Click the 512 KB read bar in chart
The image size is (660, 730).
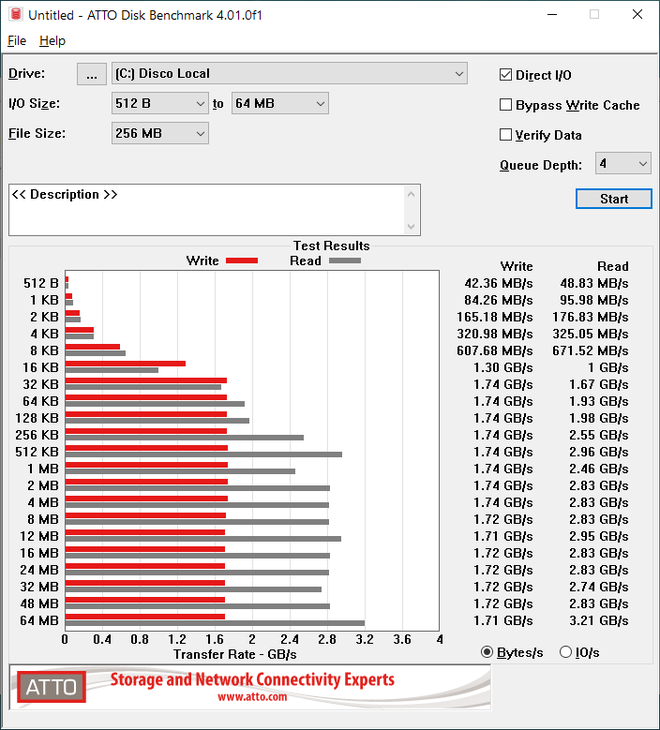203,454
